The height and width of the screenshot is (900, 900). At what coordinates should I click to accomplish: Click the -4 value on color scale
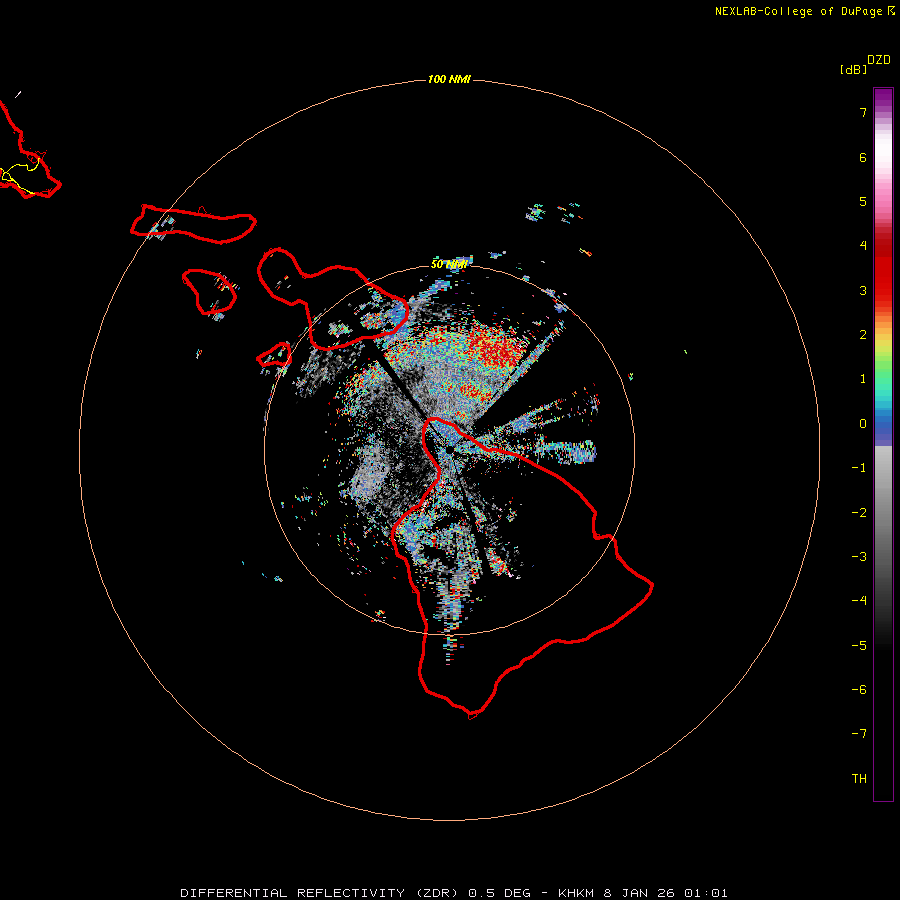click(x=859, y=601)
